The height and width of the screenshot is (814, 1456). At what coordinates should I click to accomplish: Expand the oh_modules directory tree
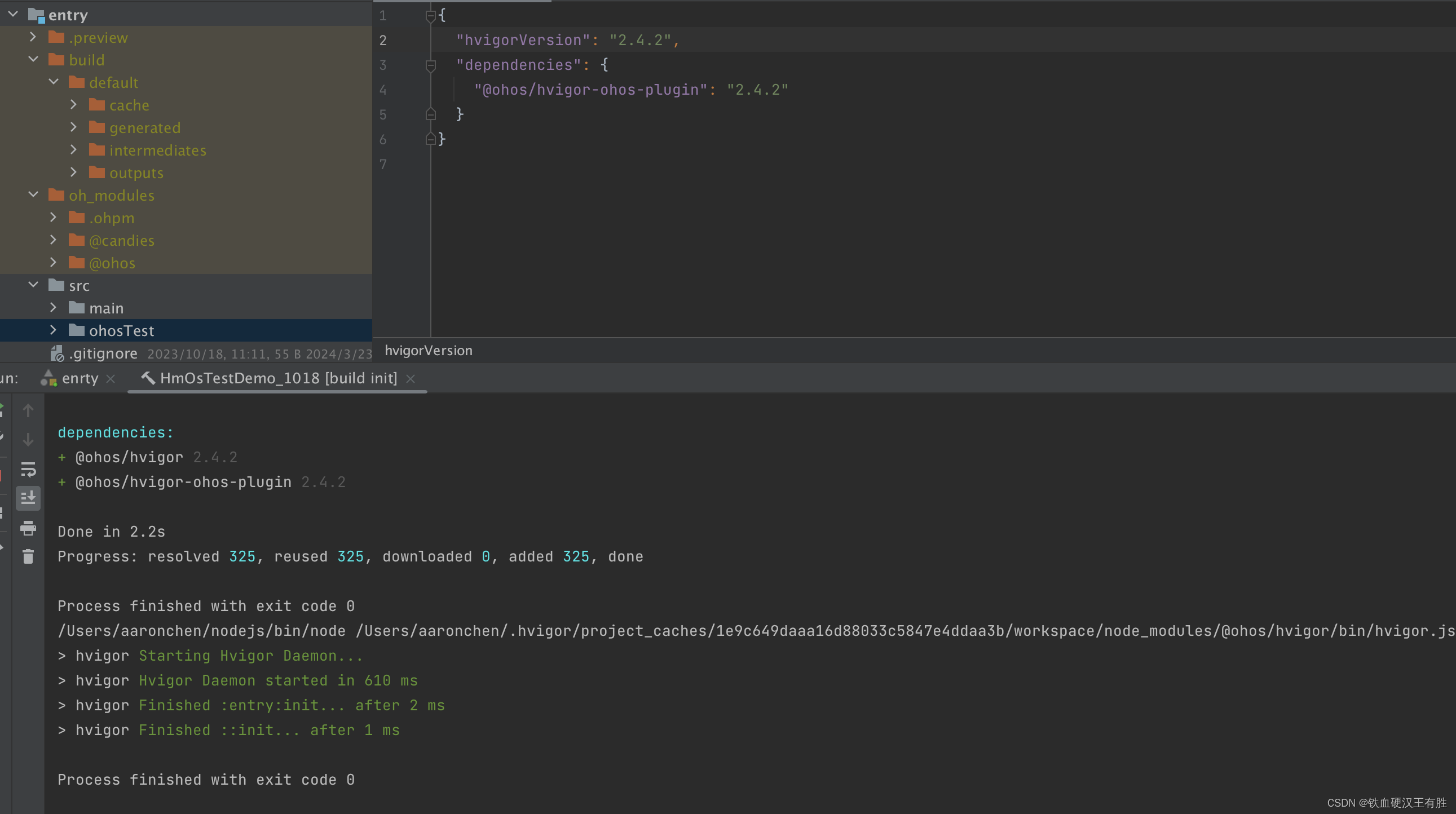(36, 195)
